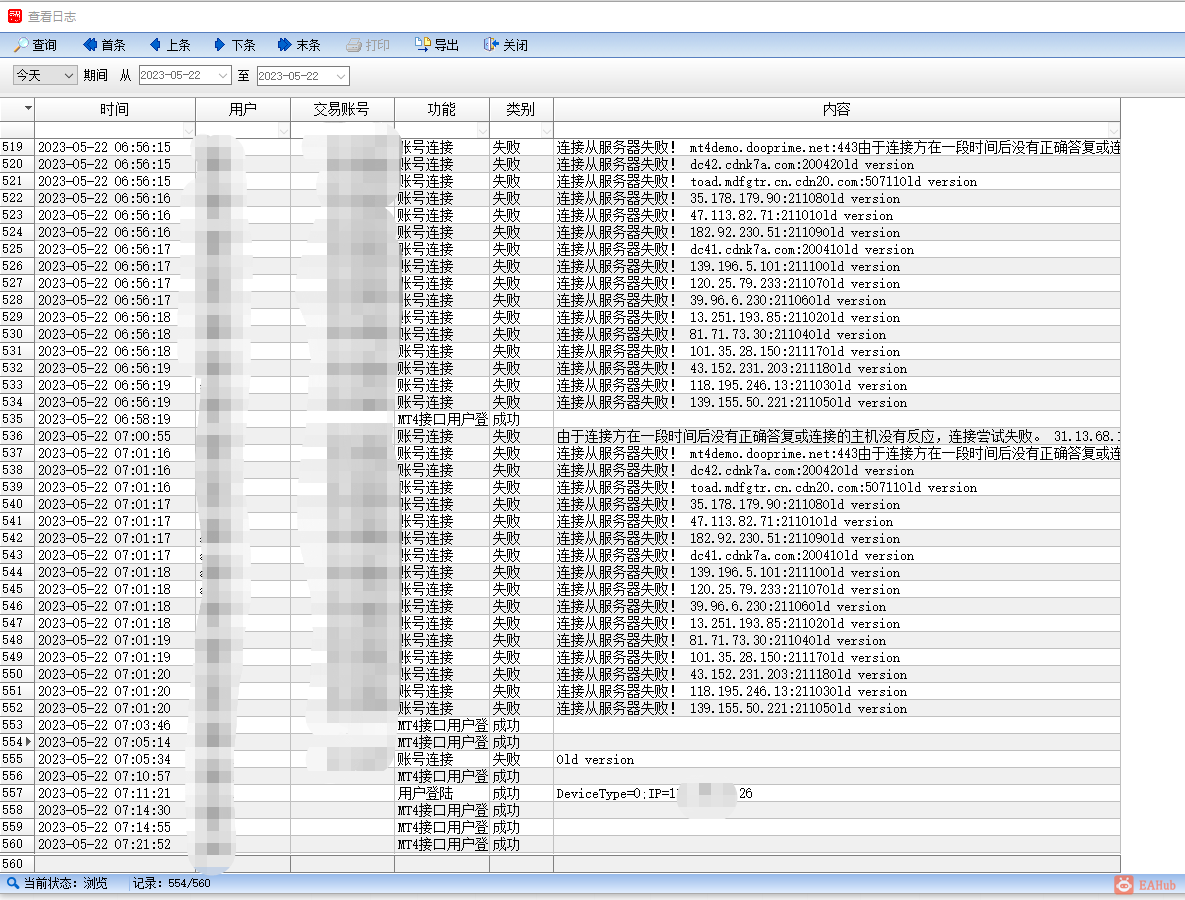Open the start date 2023-05-22 picker
1185x900 pixels.
point(222,76)
